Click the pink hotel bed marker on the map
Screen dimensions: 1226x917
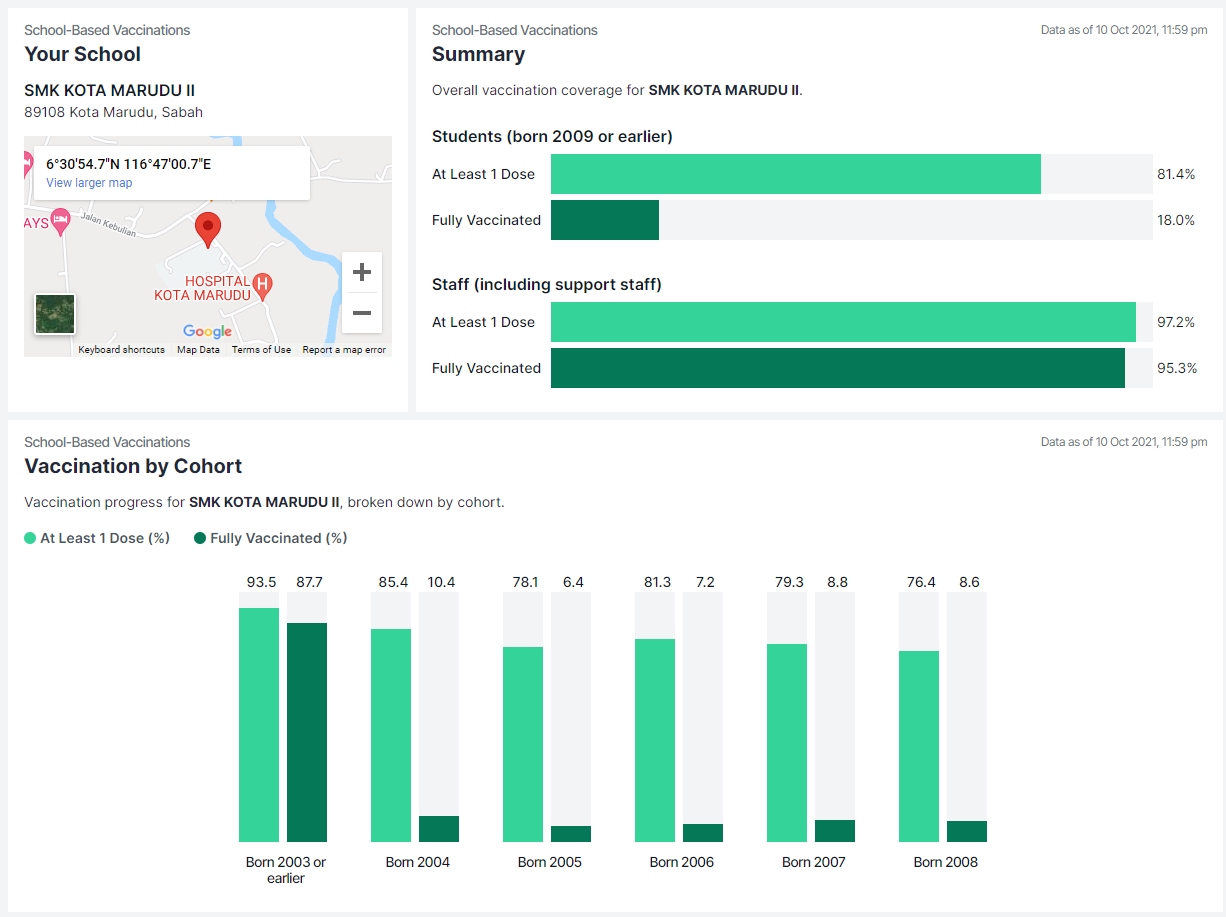click(x=61, y=221)
